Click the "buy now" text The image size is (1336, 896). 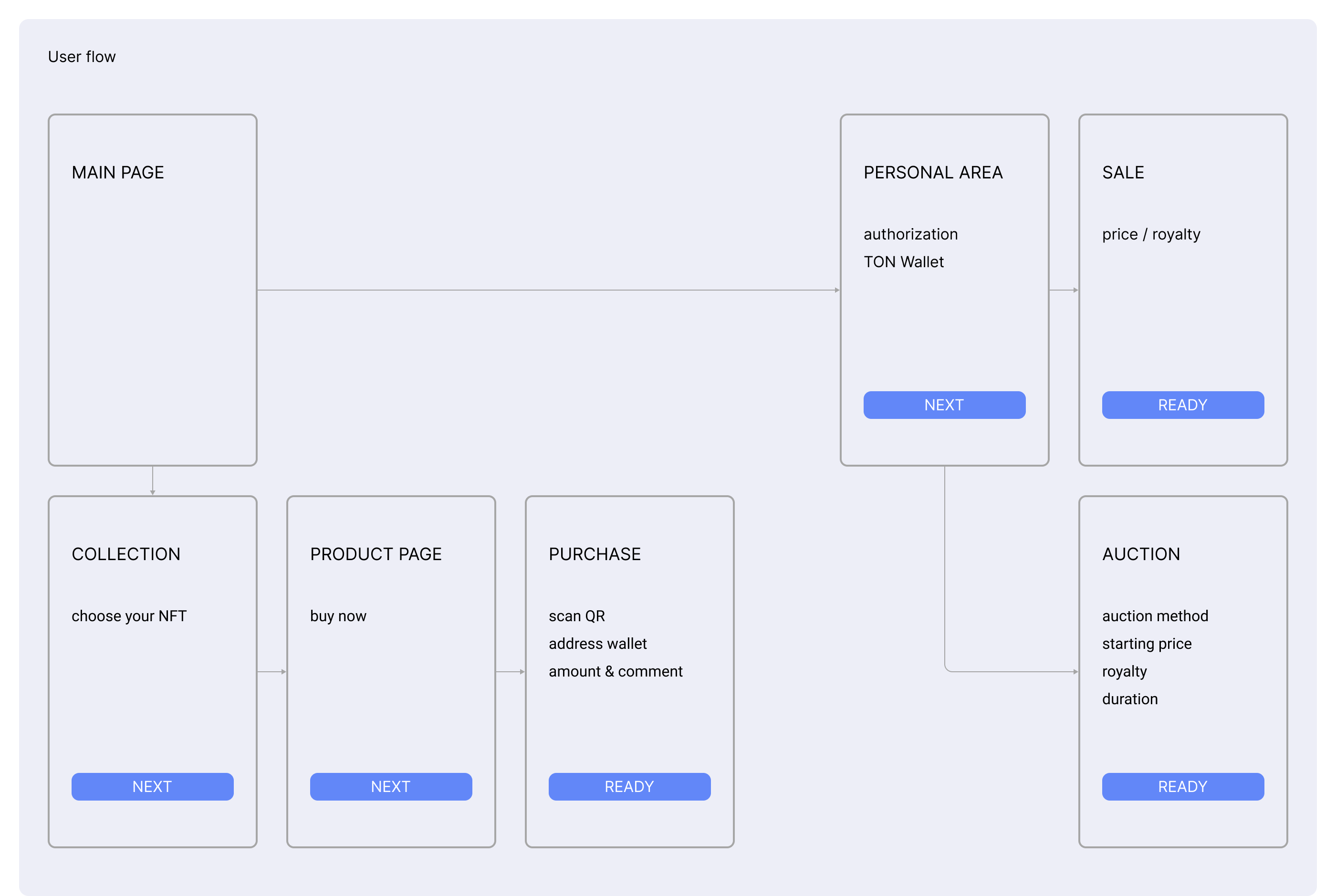tap(338, 616)
